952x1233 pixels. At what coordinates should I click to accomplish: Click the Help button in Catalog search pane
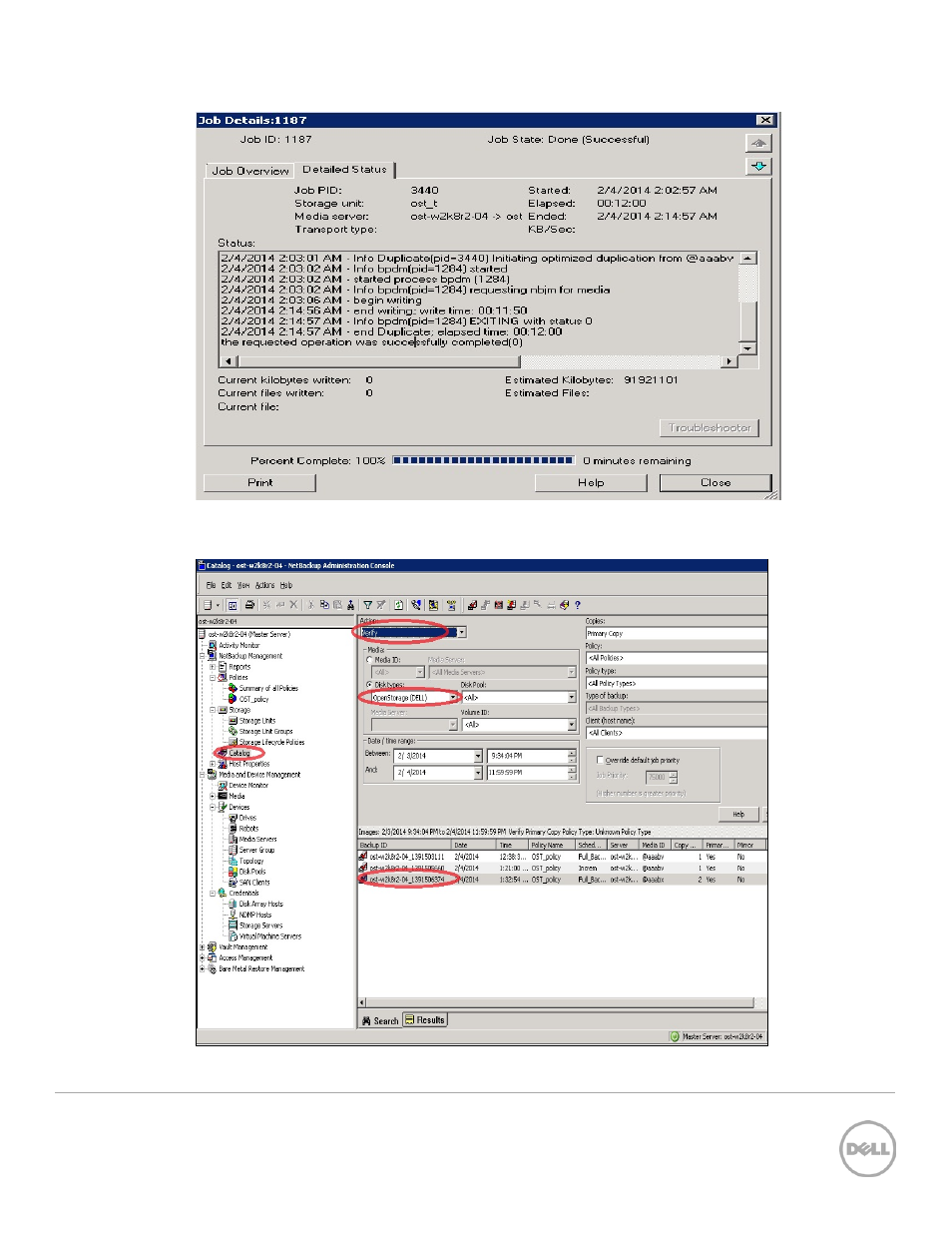(738, 814)
